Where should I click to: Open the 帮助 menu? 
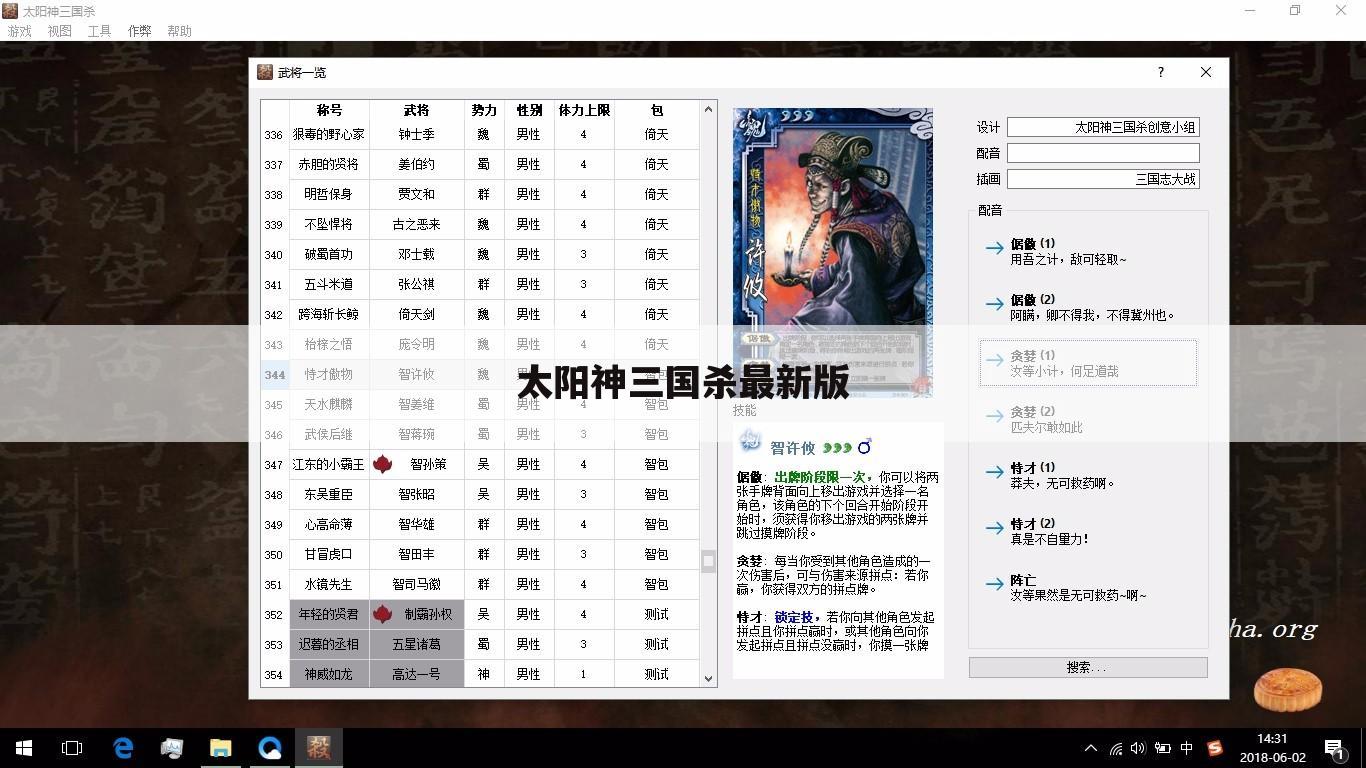point(180,31)
